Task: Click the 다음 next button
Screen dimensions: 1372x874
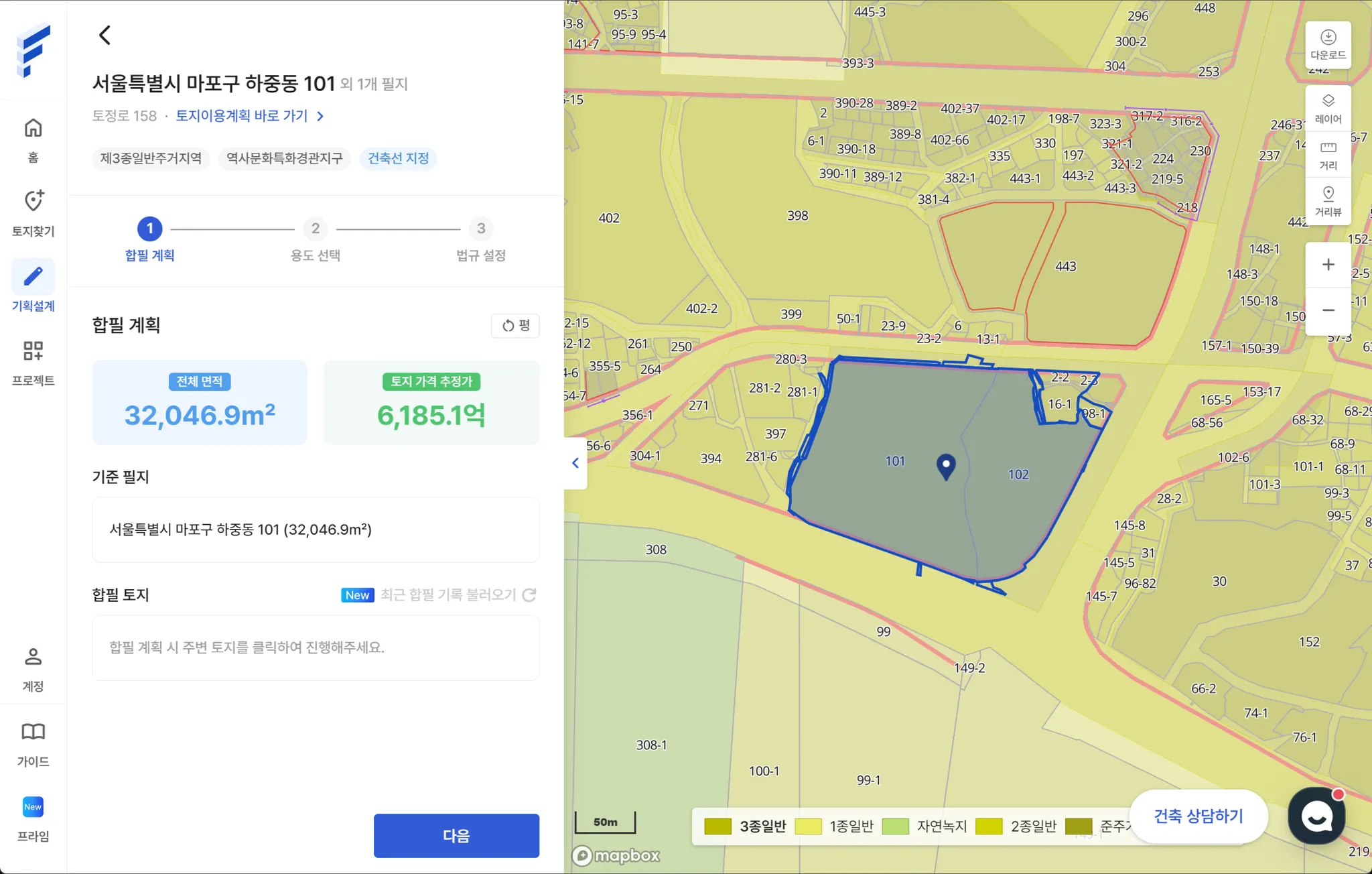Action: coord(456,835)
